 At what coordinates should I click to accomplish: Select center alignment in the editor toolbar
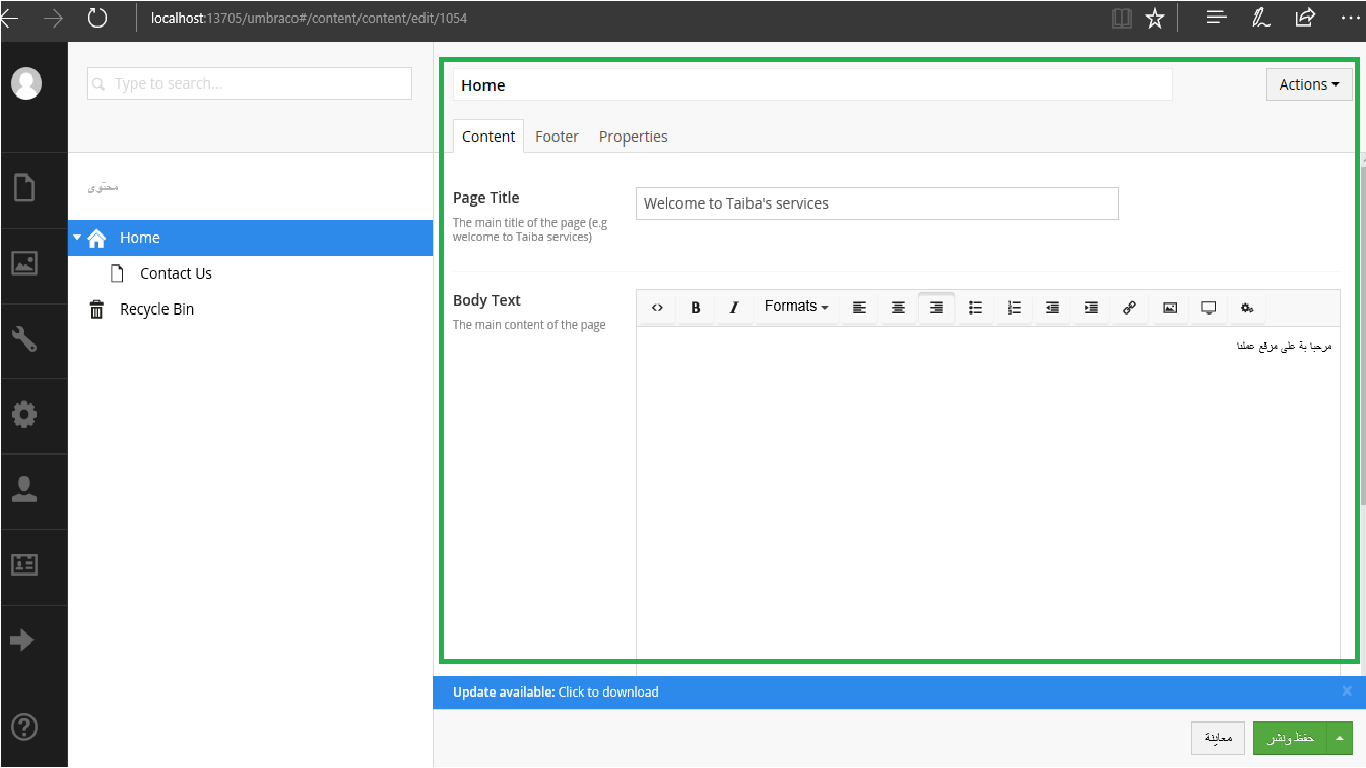click(x=897, y=308)
